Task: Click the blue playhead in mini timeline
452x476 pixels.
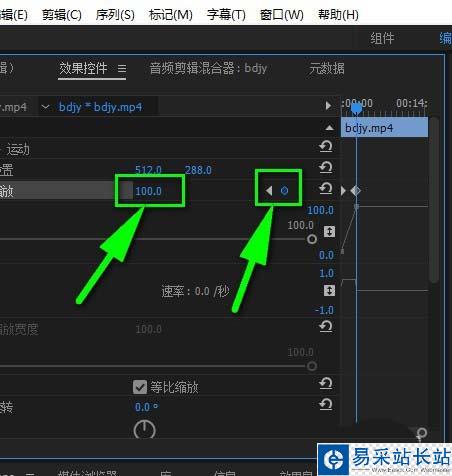Action: point(356,108)
